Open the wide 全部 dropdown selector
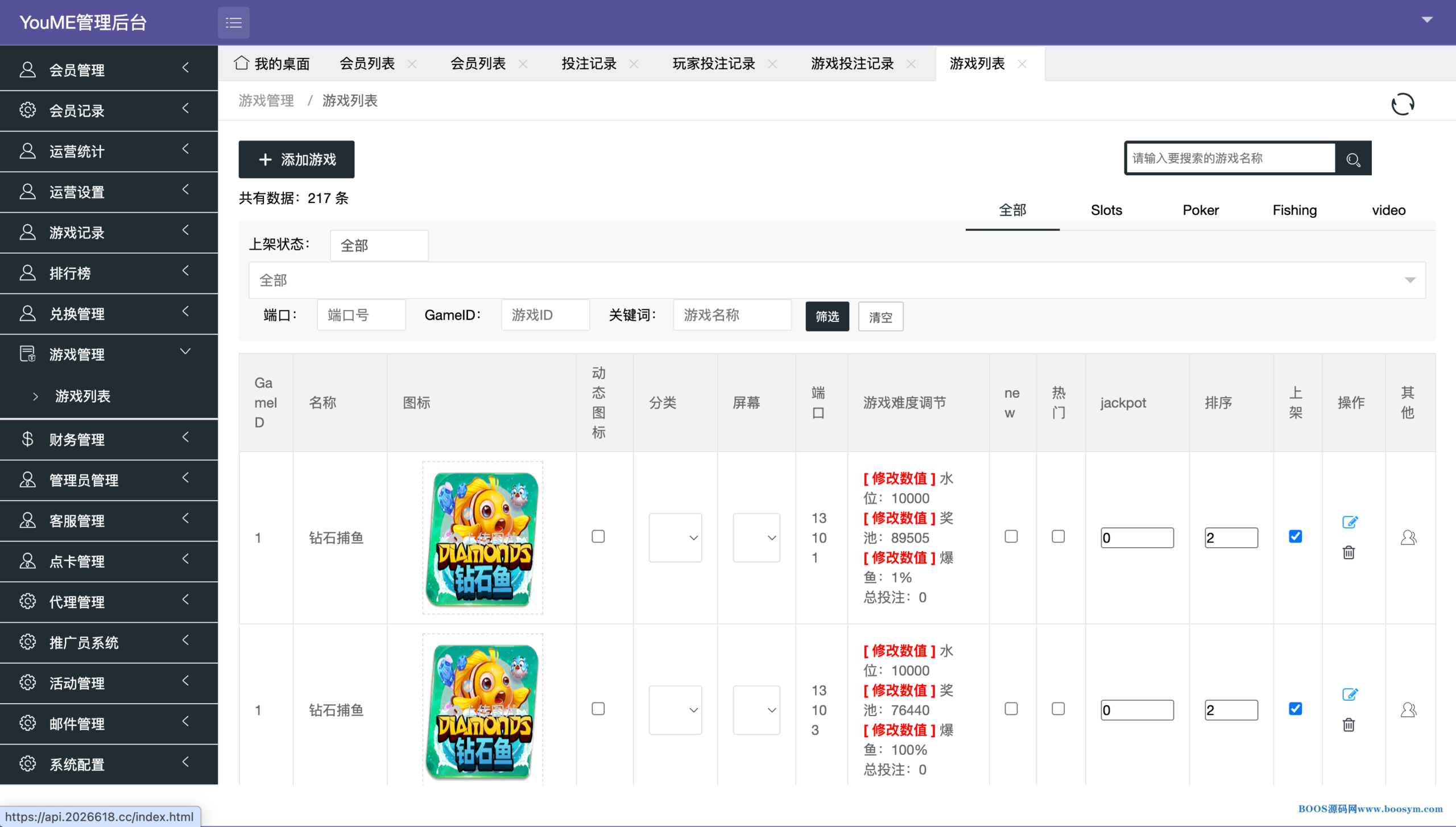 [x=837, y=280]
